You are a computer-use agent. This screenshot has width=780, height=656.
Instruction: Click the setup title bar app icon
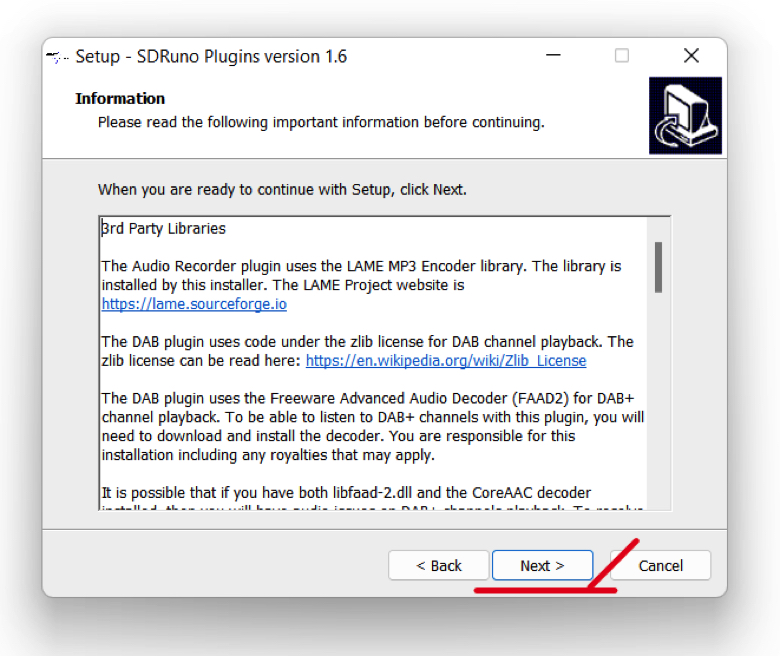point(57,57)
